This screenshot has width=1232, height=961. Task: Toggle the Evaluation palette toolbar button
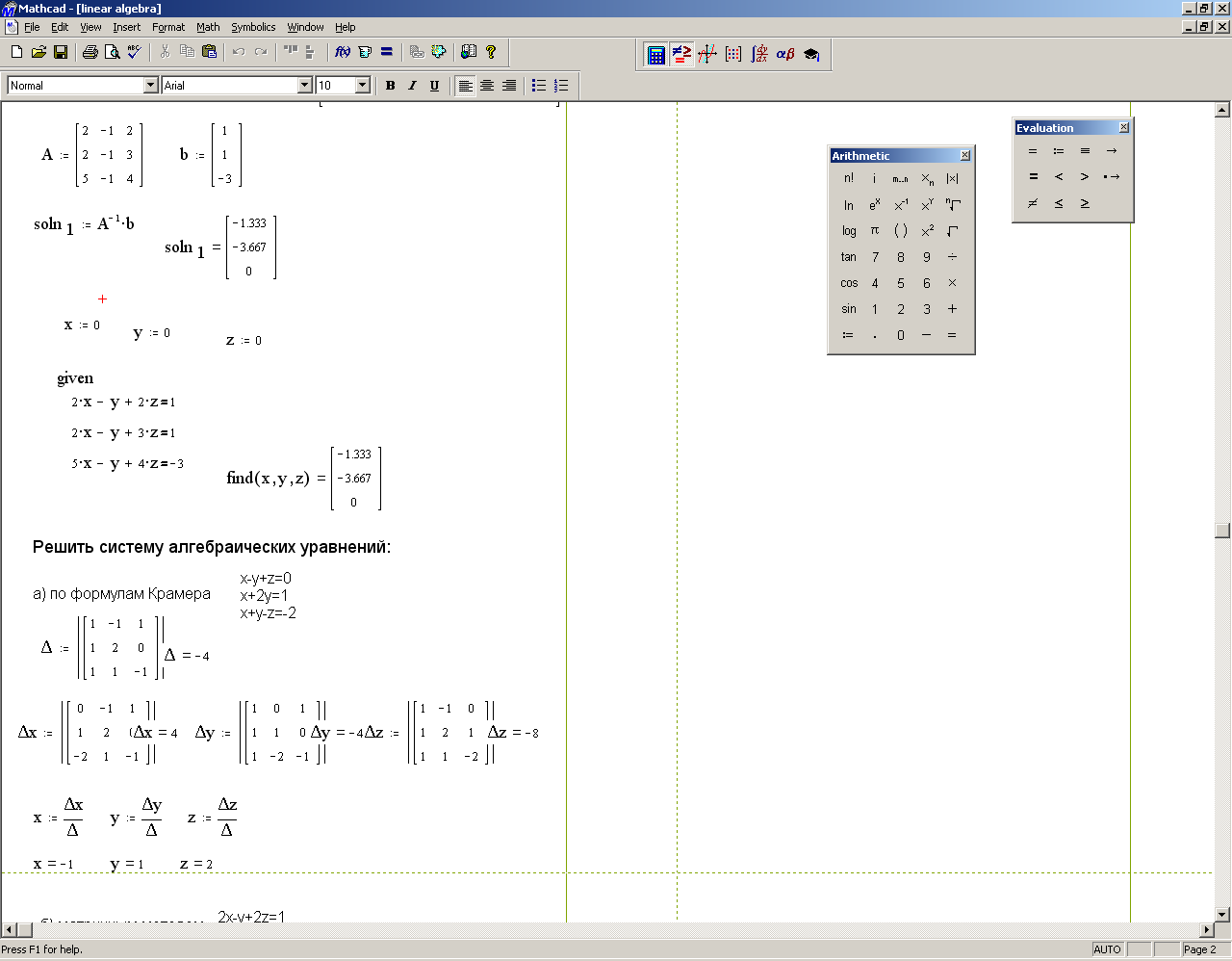point(681,54)
